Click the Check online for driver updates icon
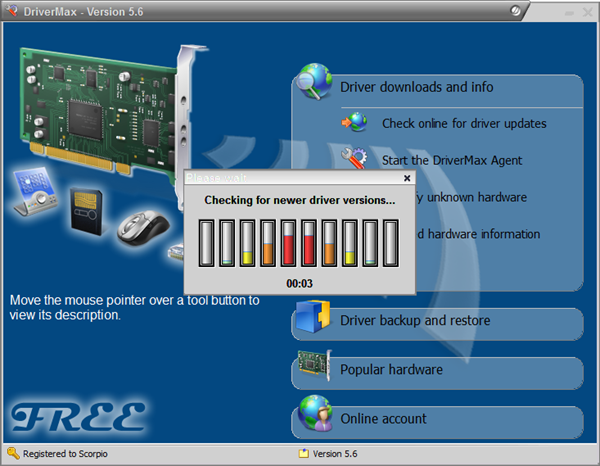 [x=355, y=124]
